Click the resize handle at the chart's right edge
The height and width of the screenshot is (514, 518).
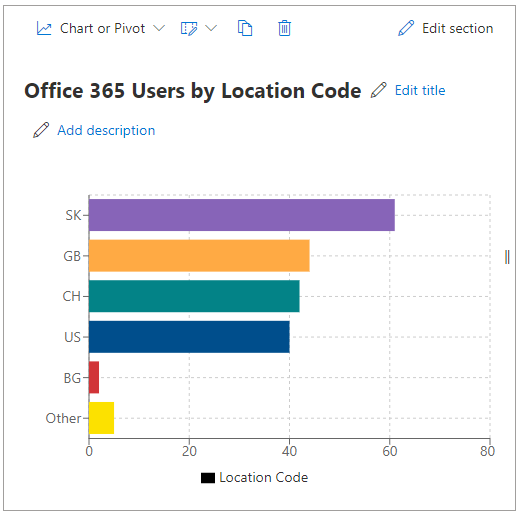pos(507,257)
